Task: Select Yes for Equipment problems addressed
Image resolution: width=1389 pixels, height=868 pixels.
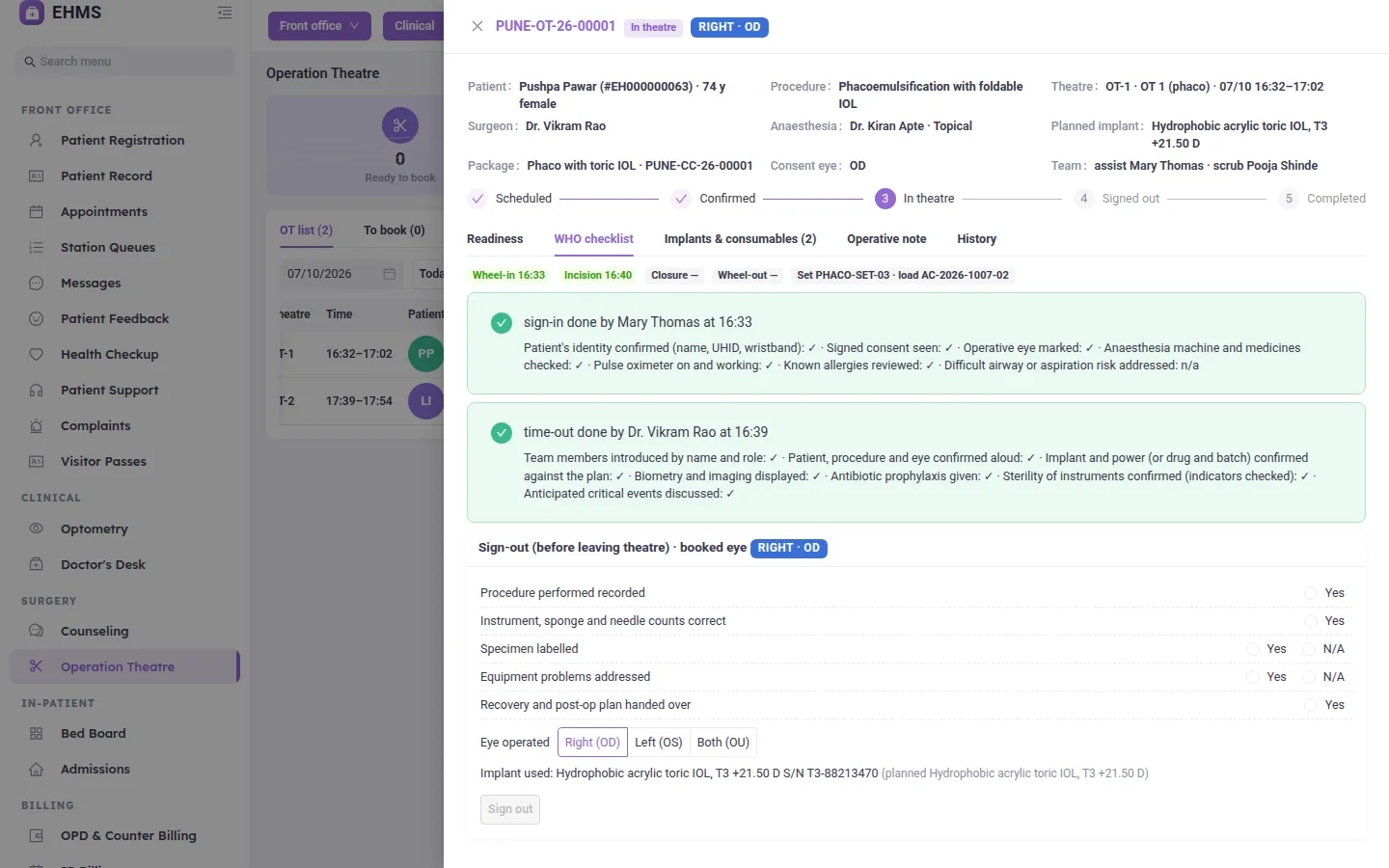Action: (1253, 677)
